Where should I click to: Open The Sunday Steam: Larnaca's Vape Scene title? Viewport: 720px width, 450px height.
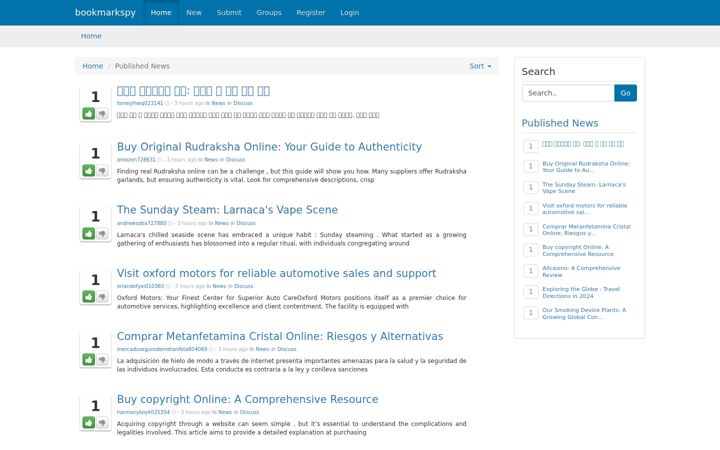(x=227, y=210)
